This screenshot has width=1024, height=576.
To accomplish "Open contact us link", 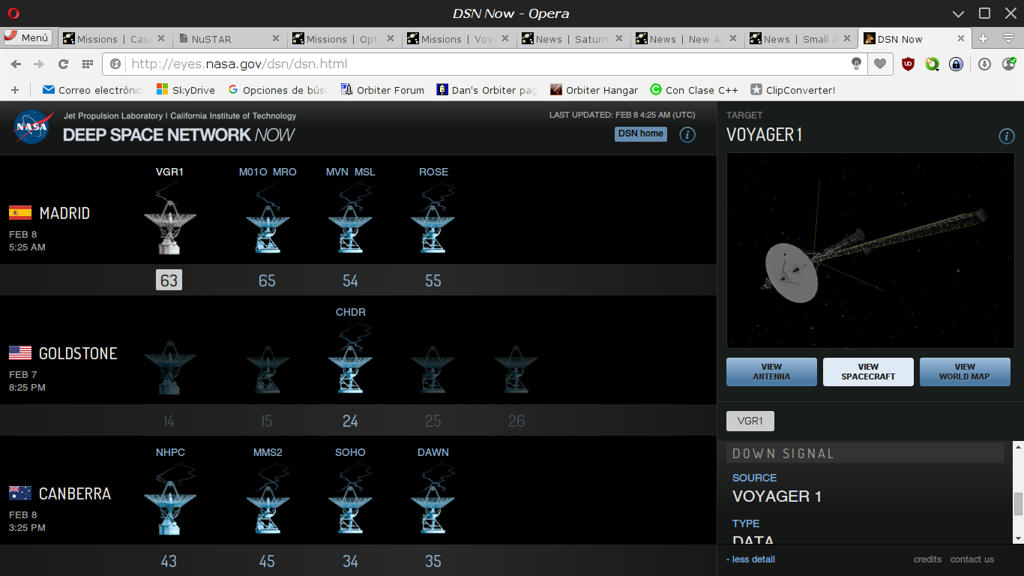I will (x=972, y=559).
